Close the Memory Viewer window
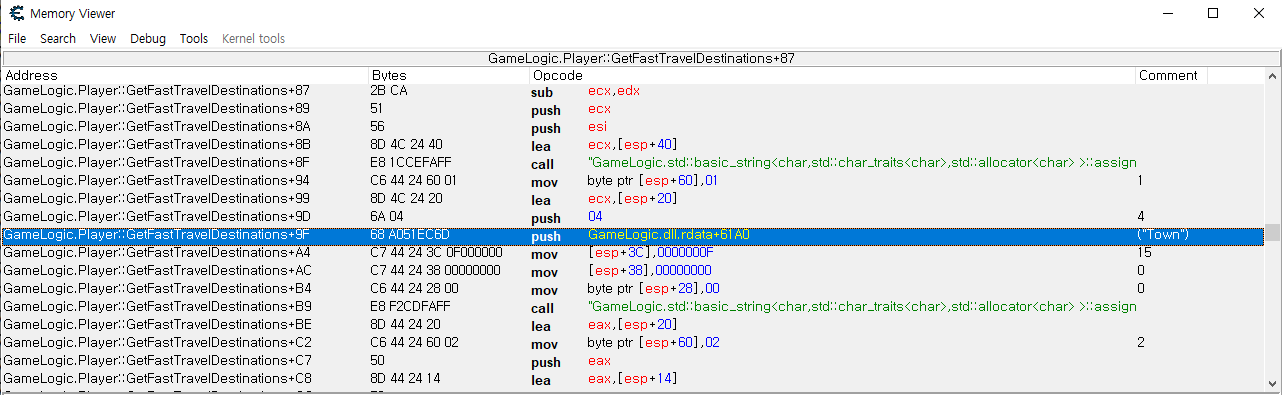 point(1259,13)
